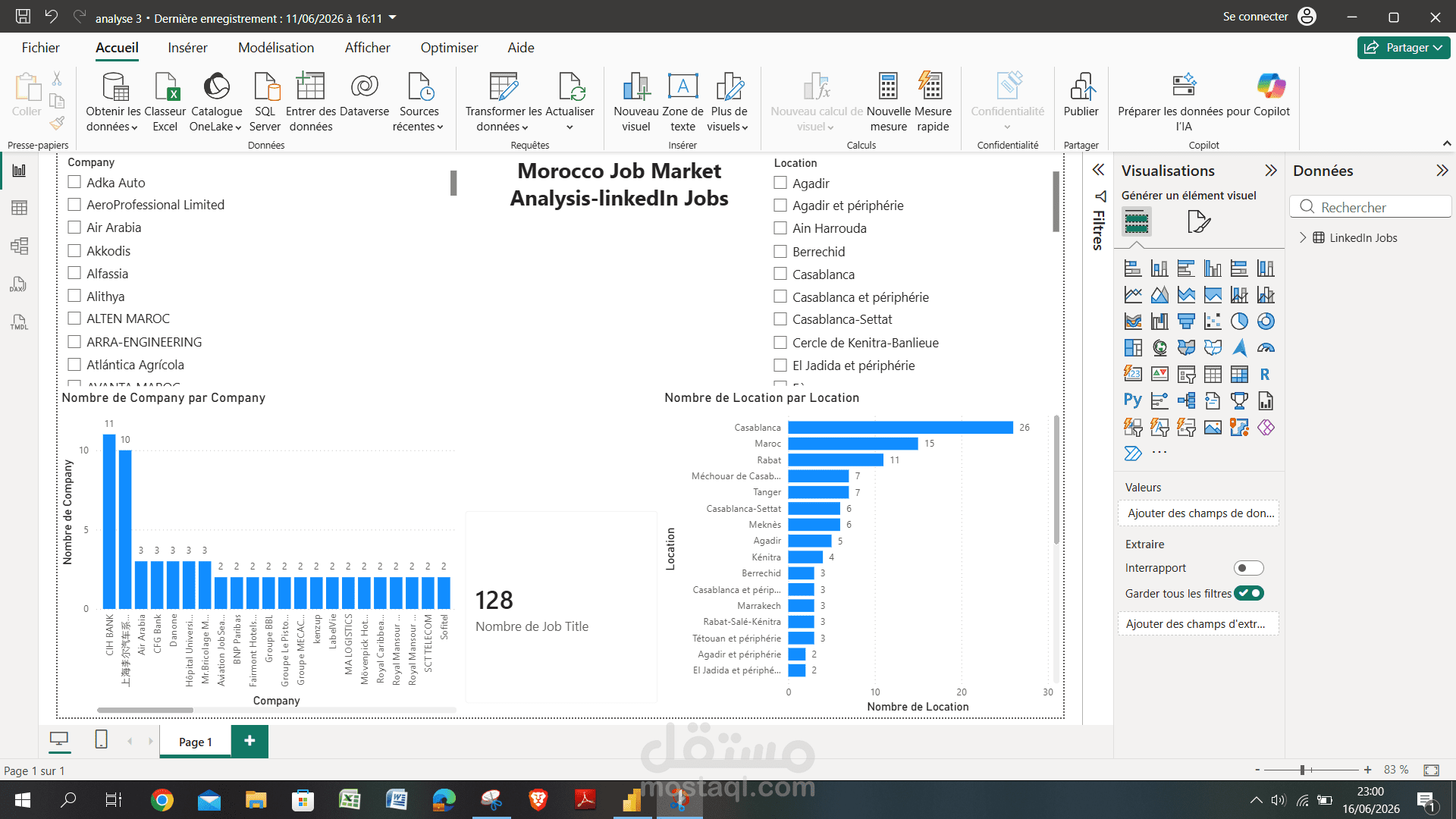Toggle the Interrapport switch
This screenshot has height=819, width=1456.
1248,568
